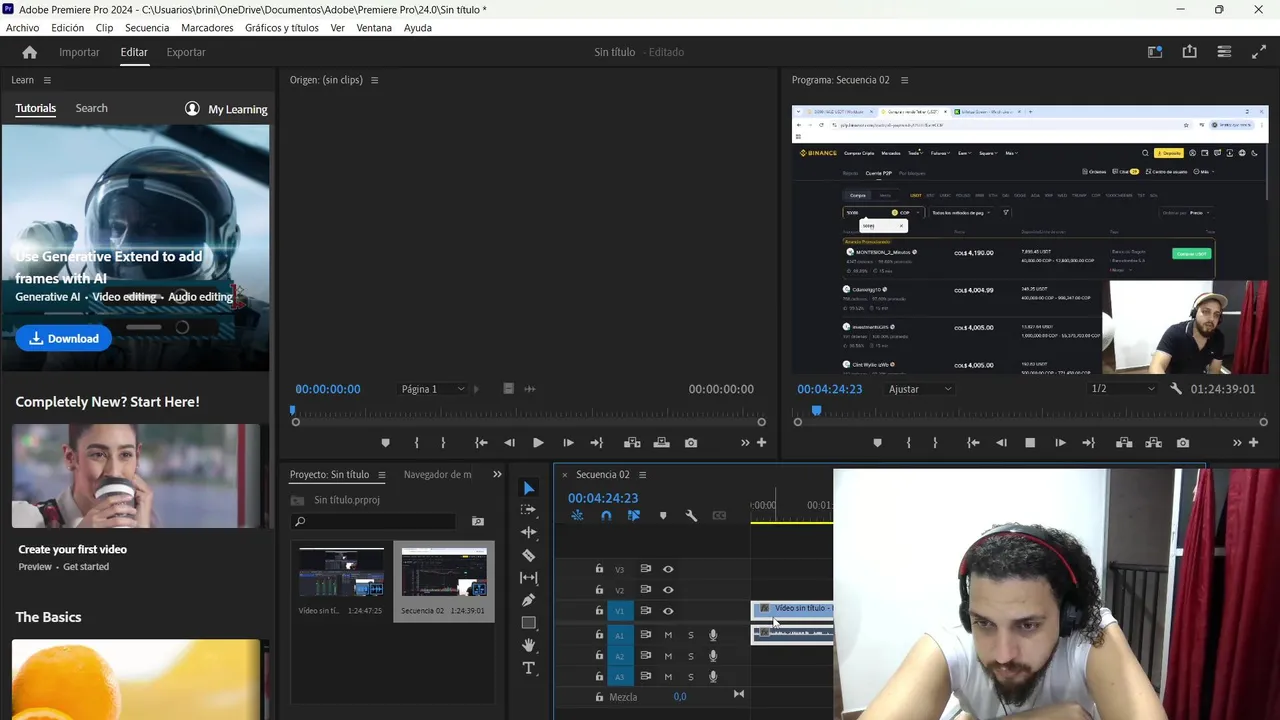Select the Selection tool arrow
The width and height of the screenshot is (1280, 720).
pos(529,488)
